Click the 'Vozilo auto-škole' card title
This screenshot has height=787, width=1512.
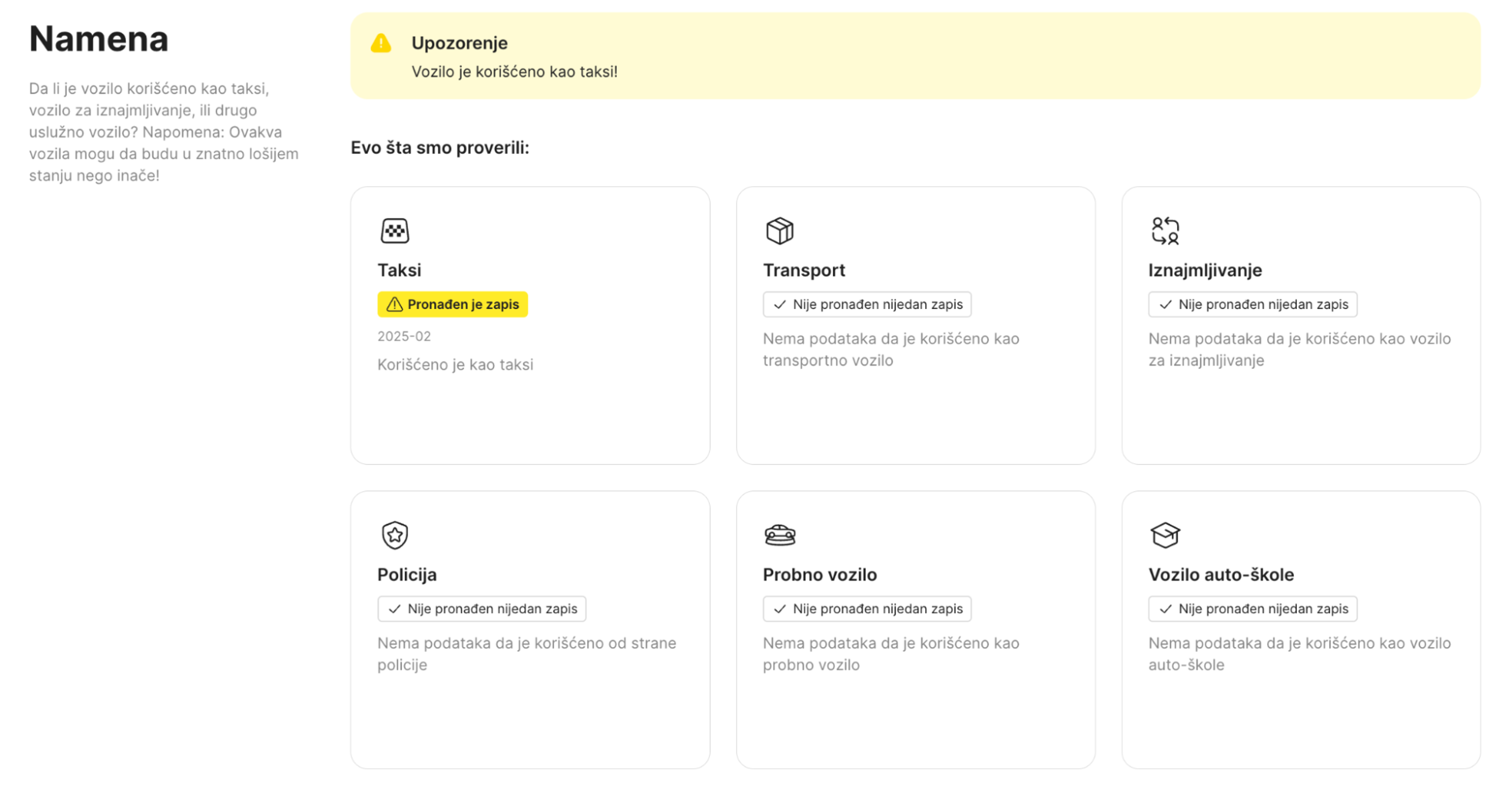tap(1221, 574)
